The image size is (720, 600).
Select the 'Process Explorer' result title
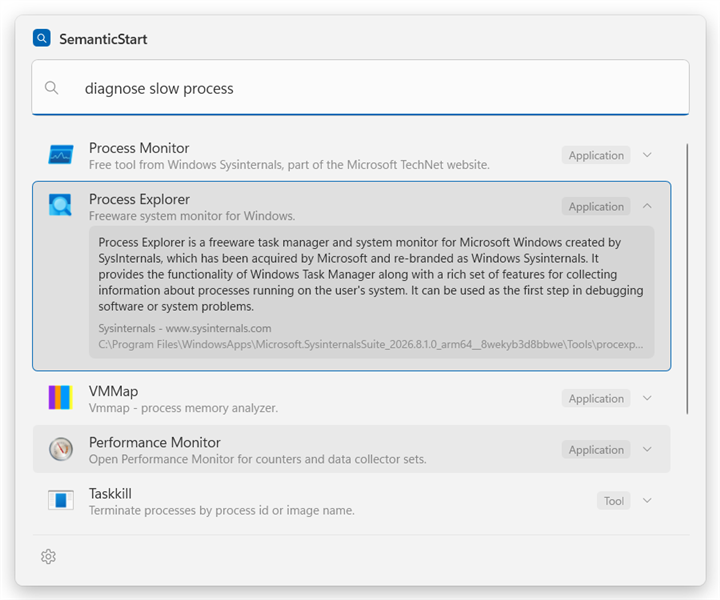(x=139, y=199)
